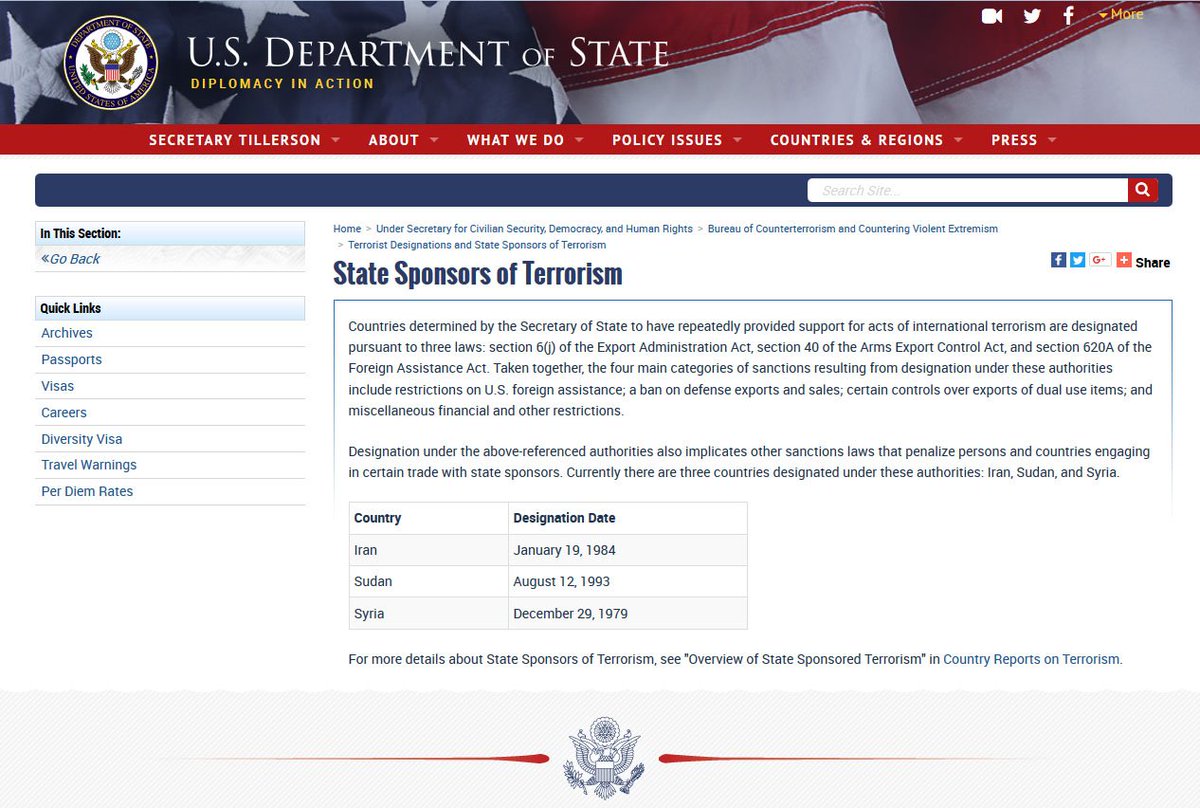
Task: Open the Twitter icon in header
Action: coord(1032,16)
